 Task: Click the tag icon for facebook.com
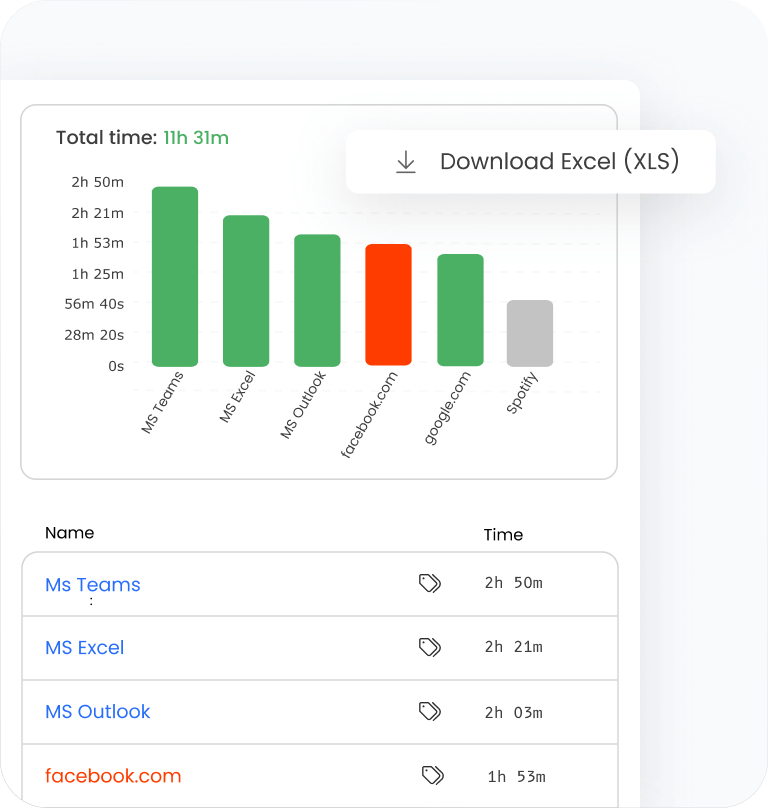(432, 775)
